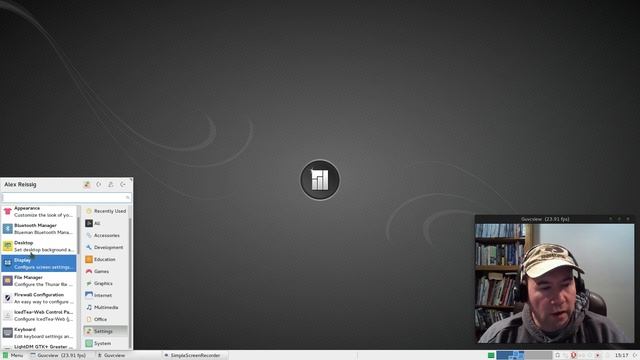Select the second workspace in the switcher
The width and height of the screenshot is (640, 360).
tap(538, 356)
